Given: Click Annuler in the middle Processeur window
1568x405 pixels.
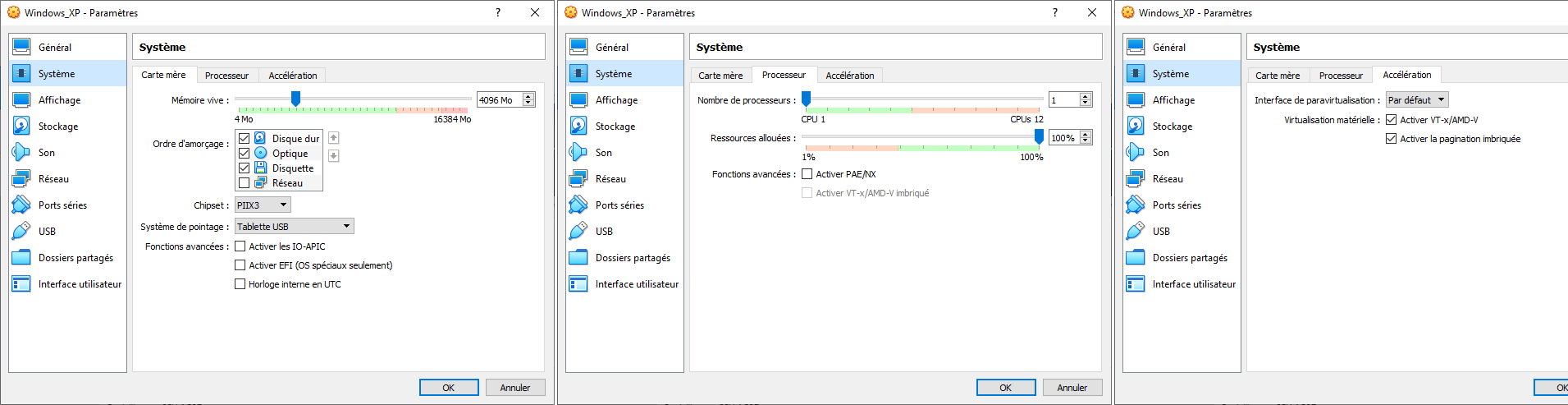Looking at the screenshot, I should 1072,388.
